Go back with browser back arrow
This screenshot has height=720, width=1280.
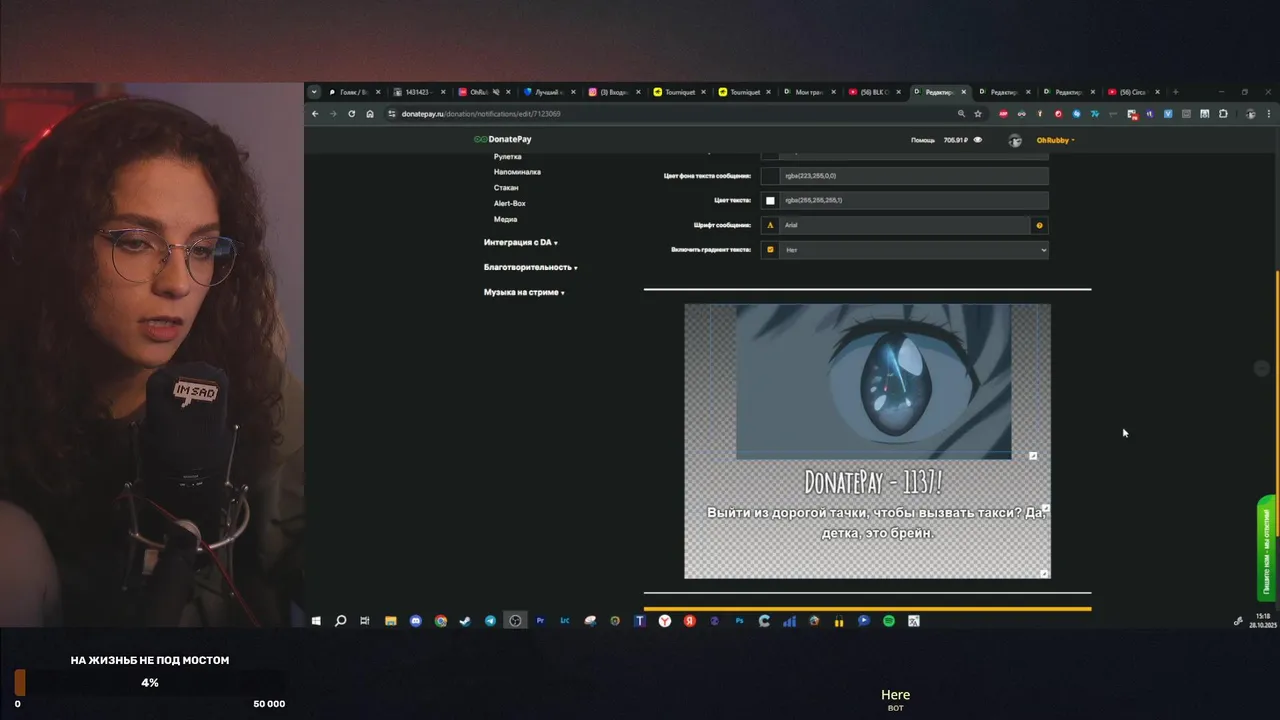315,114
